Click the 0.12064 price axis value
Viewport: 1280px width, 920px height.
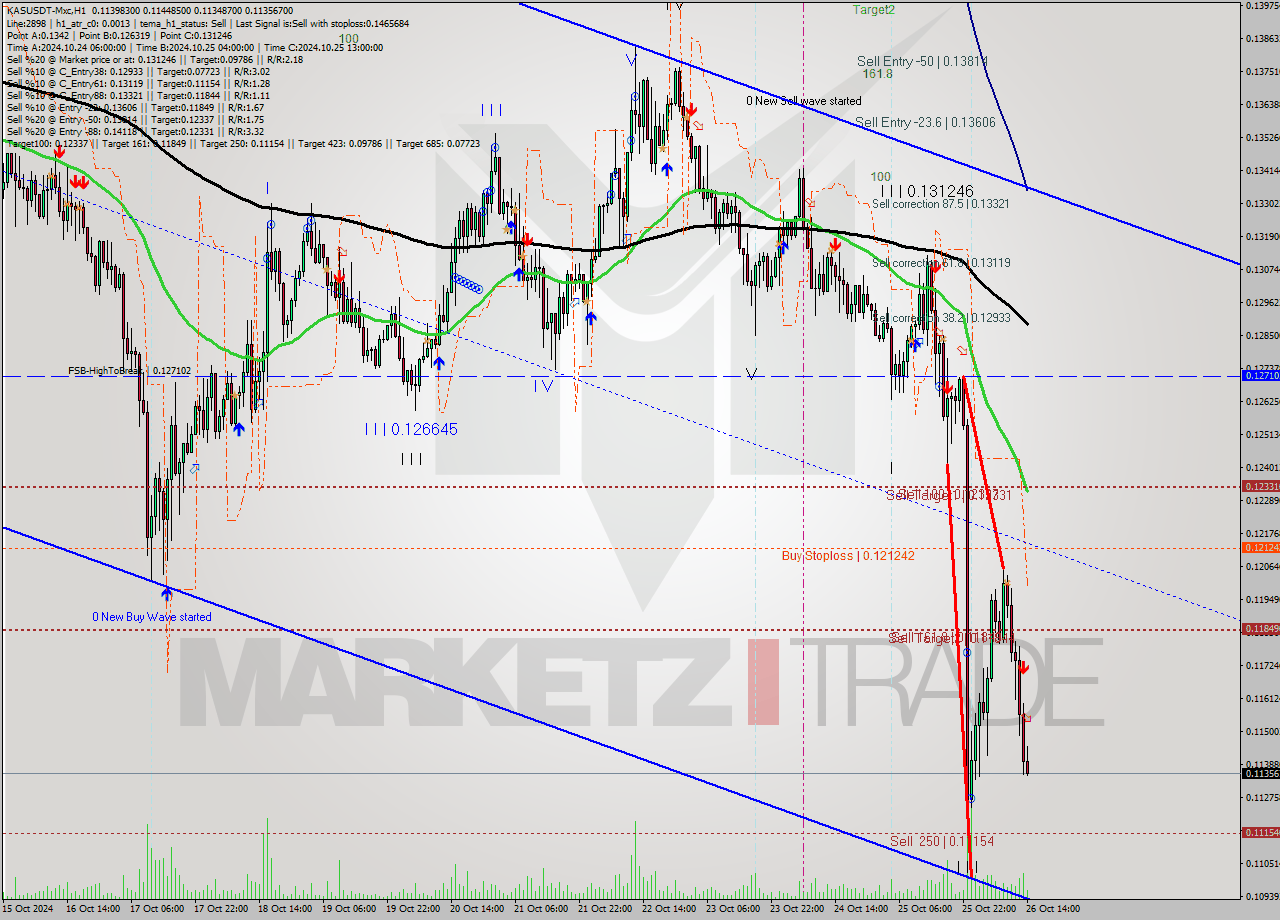click(x=1262, y=566)
